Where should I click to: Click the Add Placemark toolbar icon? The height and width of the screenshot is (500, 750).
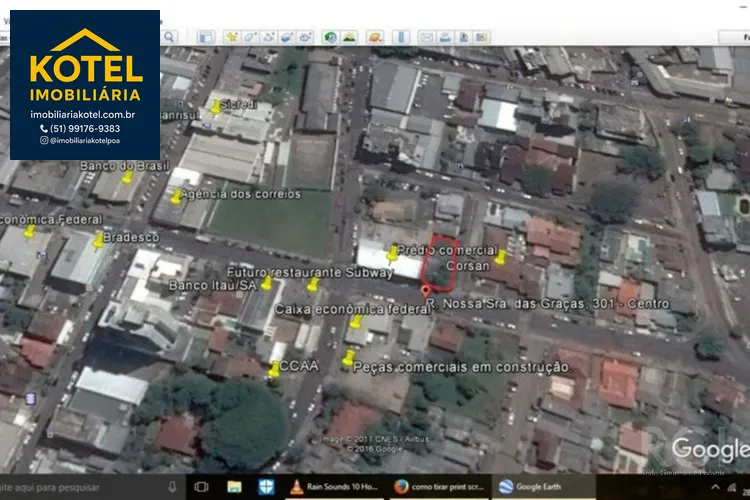tap(231, 37)
